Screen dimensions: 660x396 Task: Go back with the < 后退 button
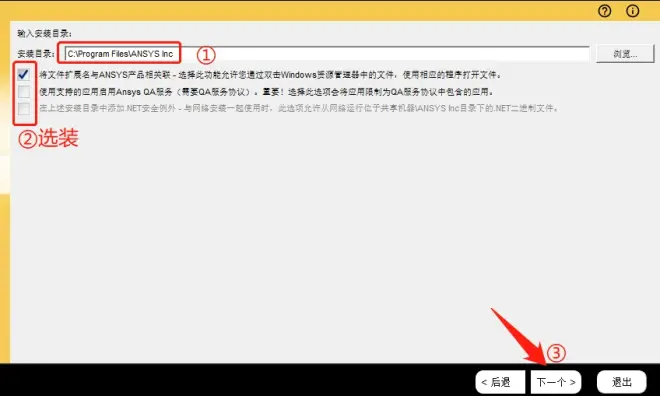500,382
